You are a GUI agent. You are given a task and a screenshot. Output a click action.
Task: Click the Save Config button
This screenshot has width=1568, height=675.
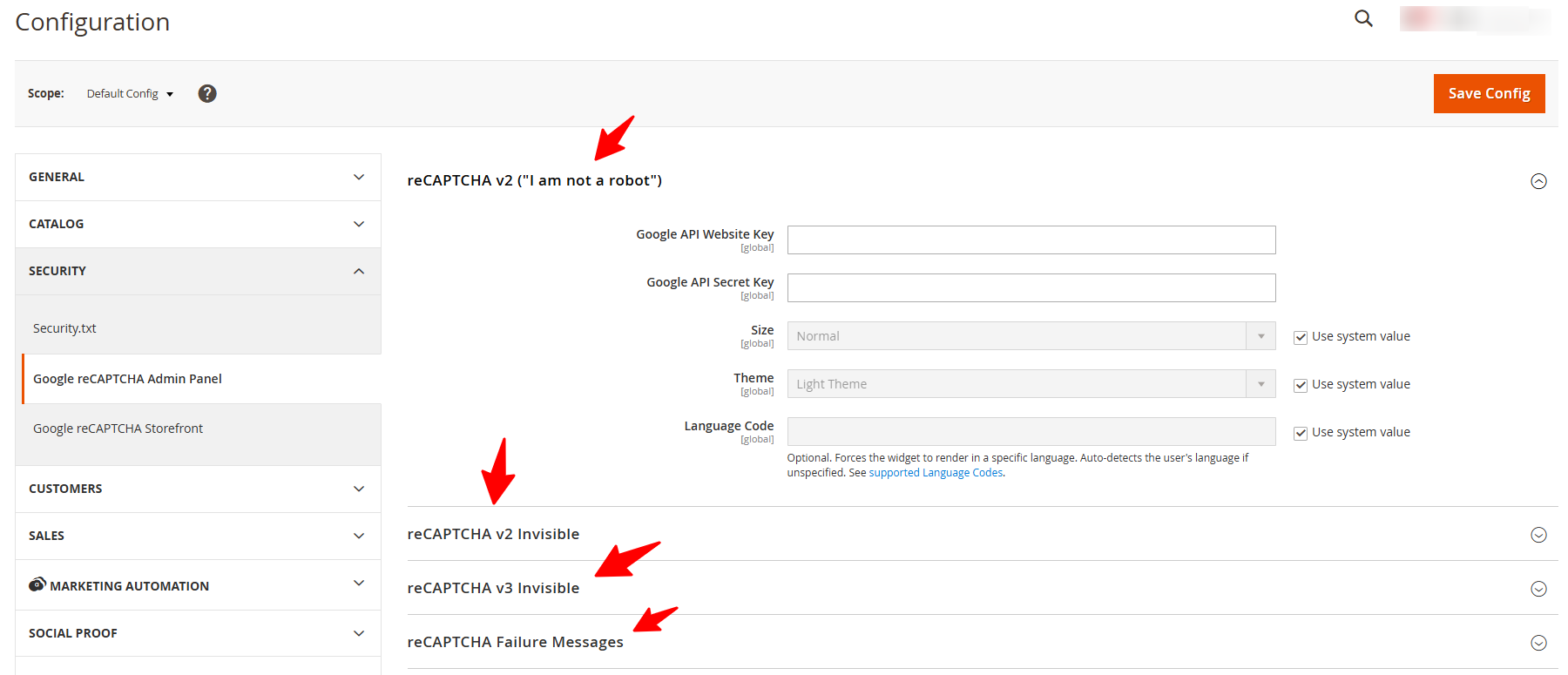point(1489,93)
